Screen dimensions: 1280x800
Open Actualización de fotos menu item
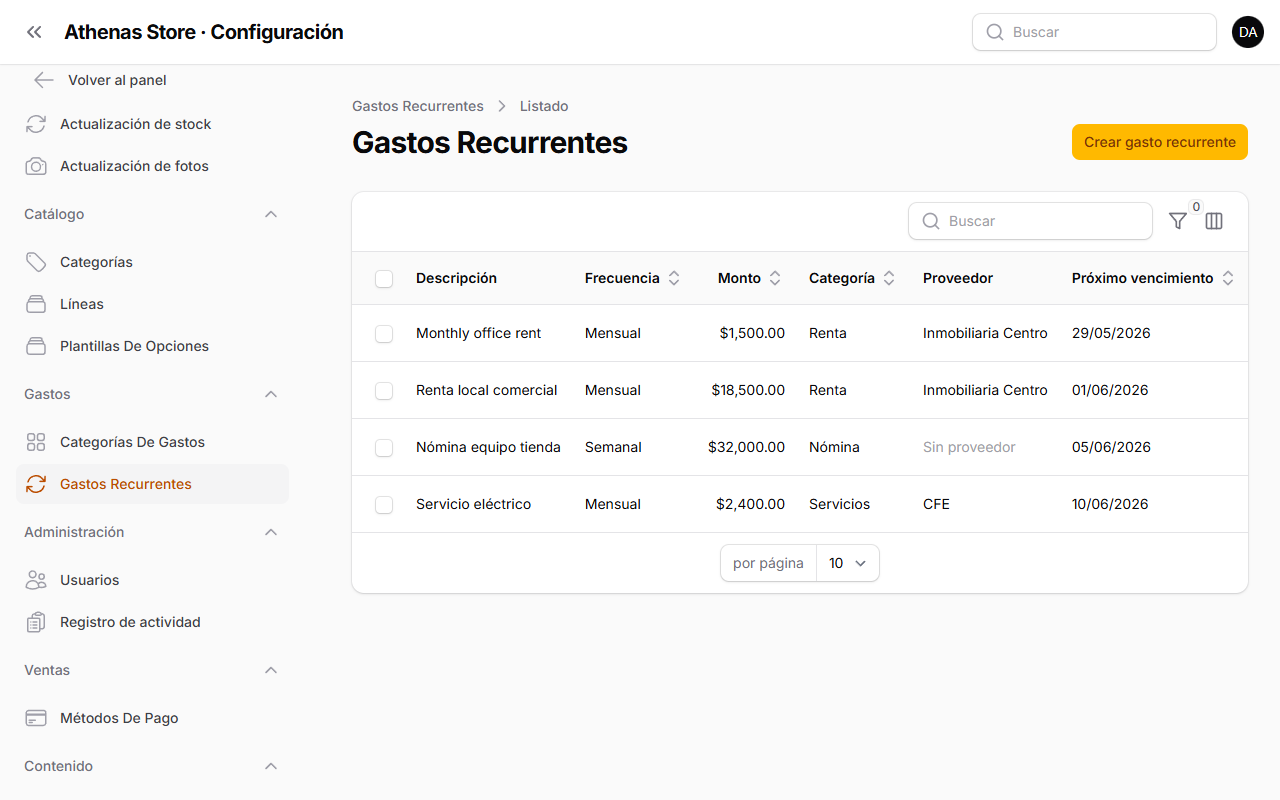pos(152,166)
